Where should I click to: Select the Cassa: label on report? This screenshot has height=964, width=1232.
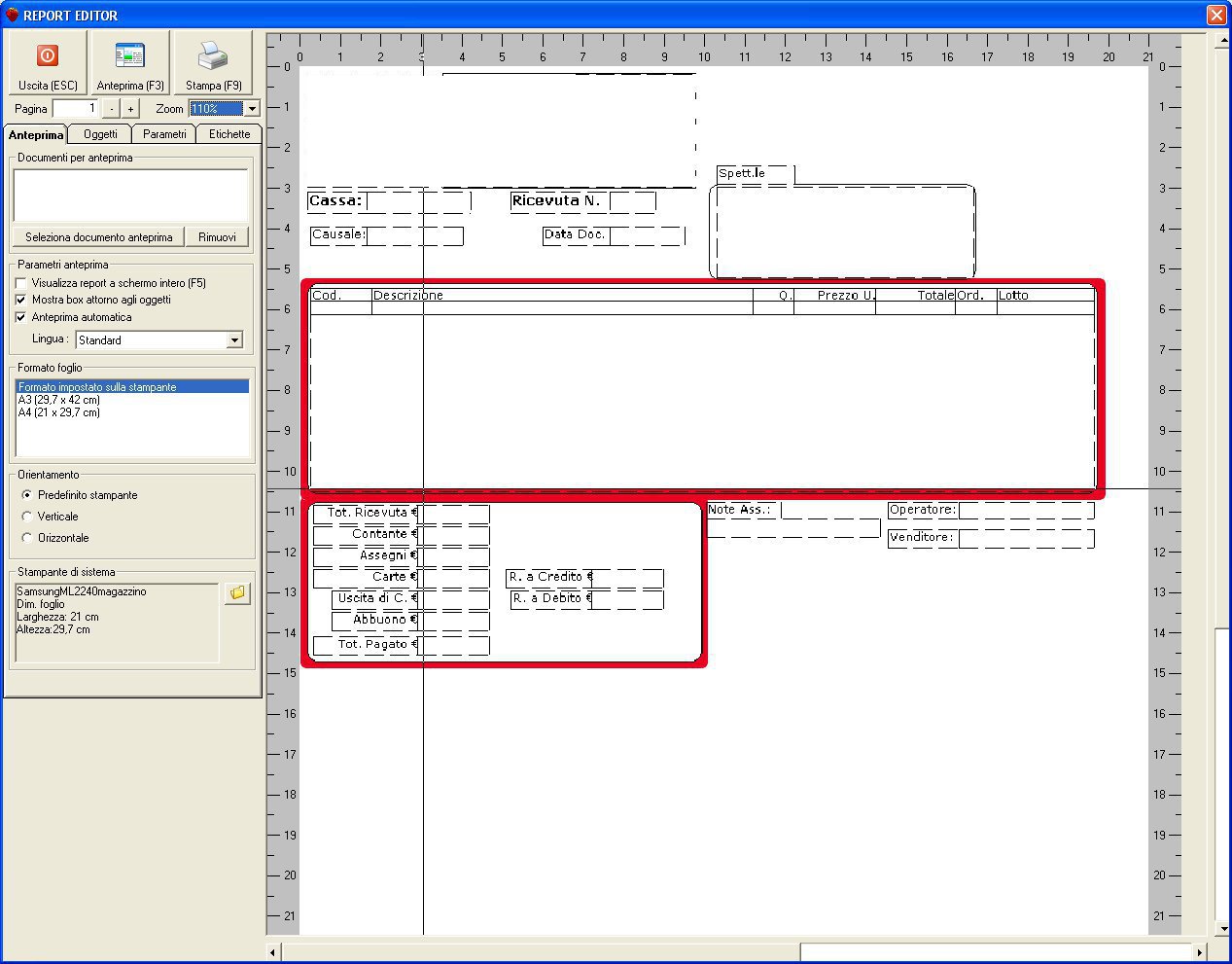coord(335,201)
